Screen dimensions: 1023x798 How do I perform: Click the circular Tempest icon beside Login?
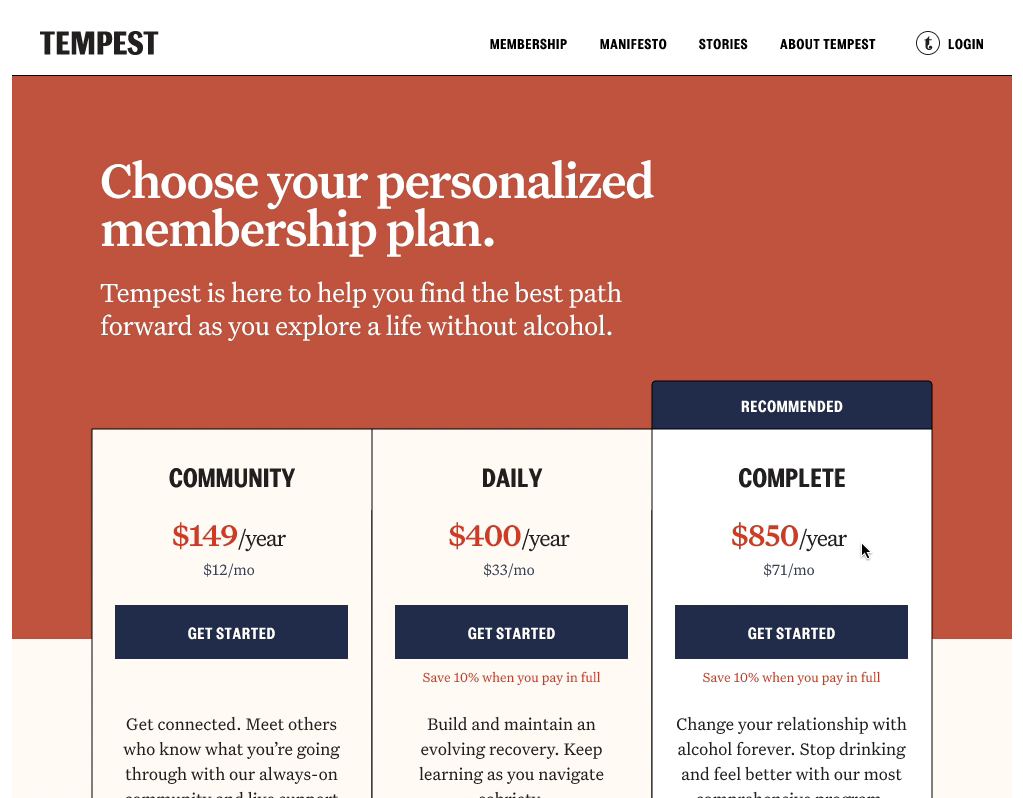point(927,44)
